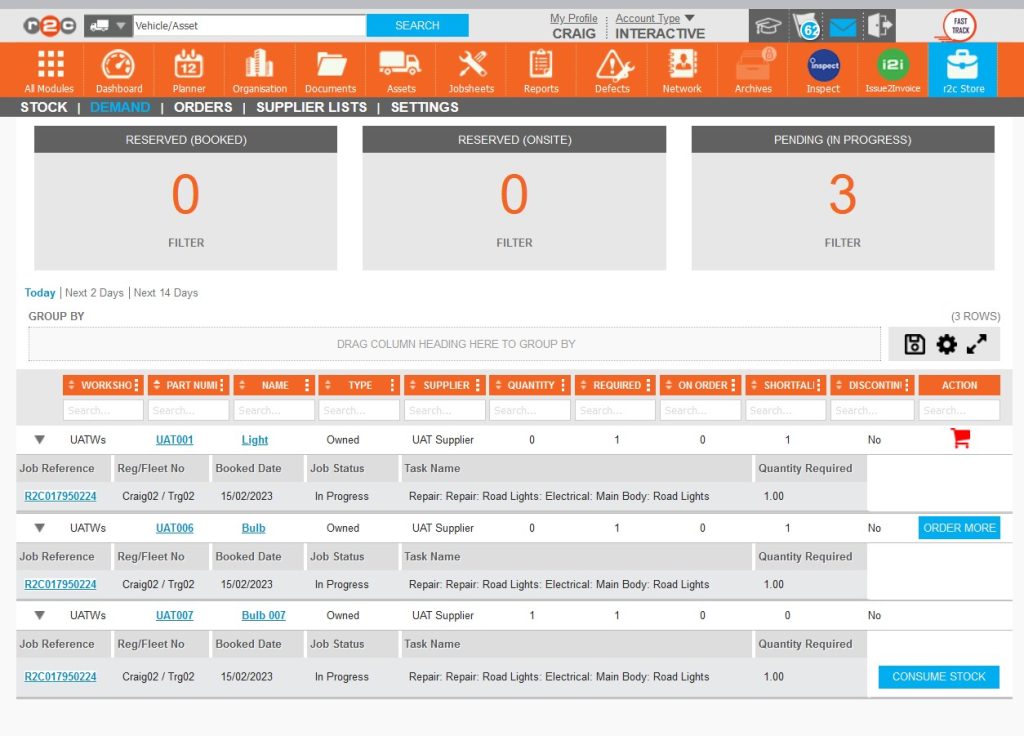Switch to the SUPPLIER LISTS tab
The image size is (1024, 736).
pyautogui.click(x=311, y=107)
